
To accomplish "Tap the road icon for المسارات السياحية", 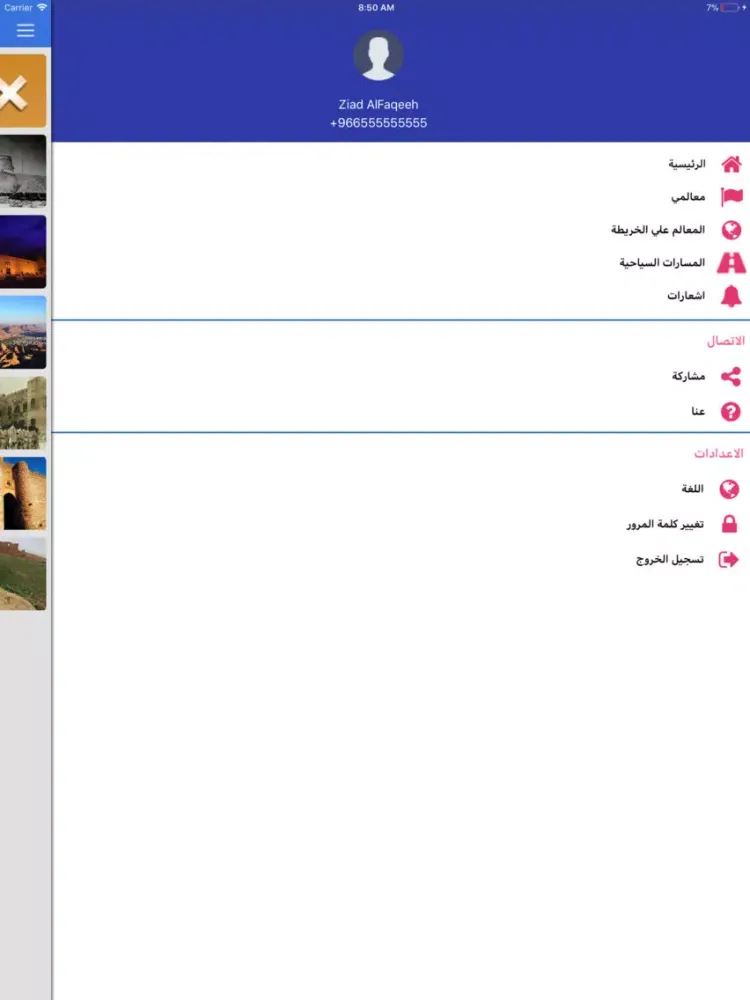I will pos(731,263).
